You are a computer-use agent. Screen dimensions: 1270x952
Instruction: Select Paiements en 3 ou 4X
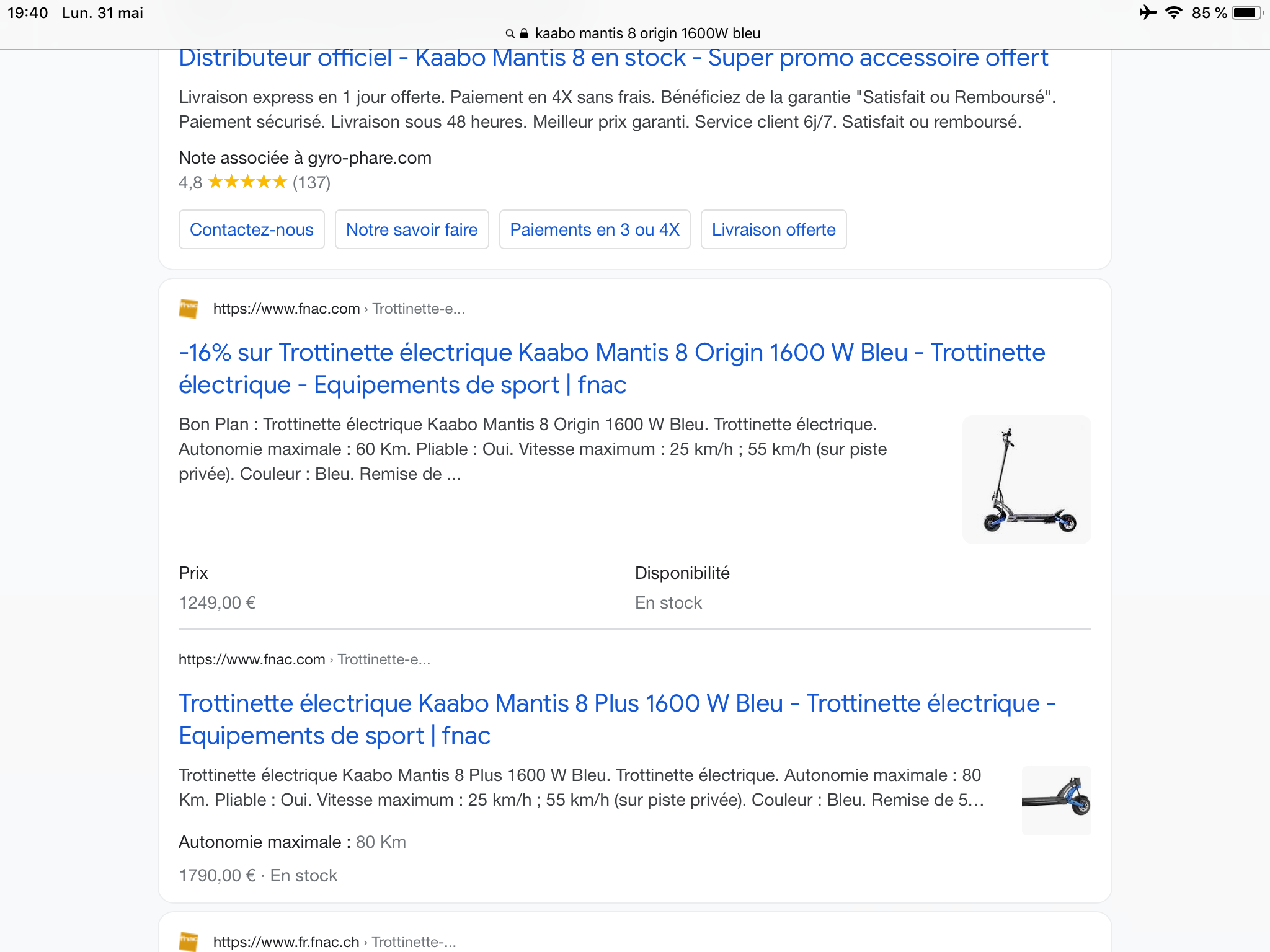tap(595, 229)
